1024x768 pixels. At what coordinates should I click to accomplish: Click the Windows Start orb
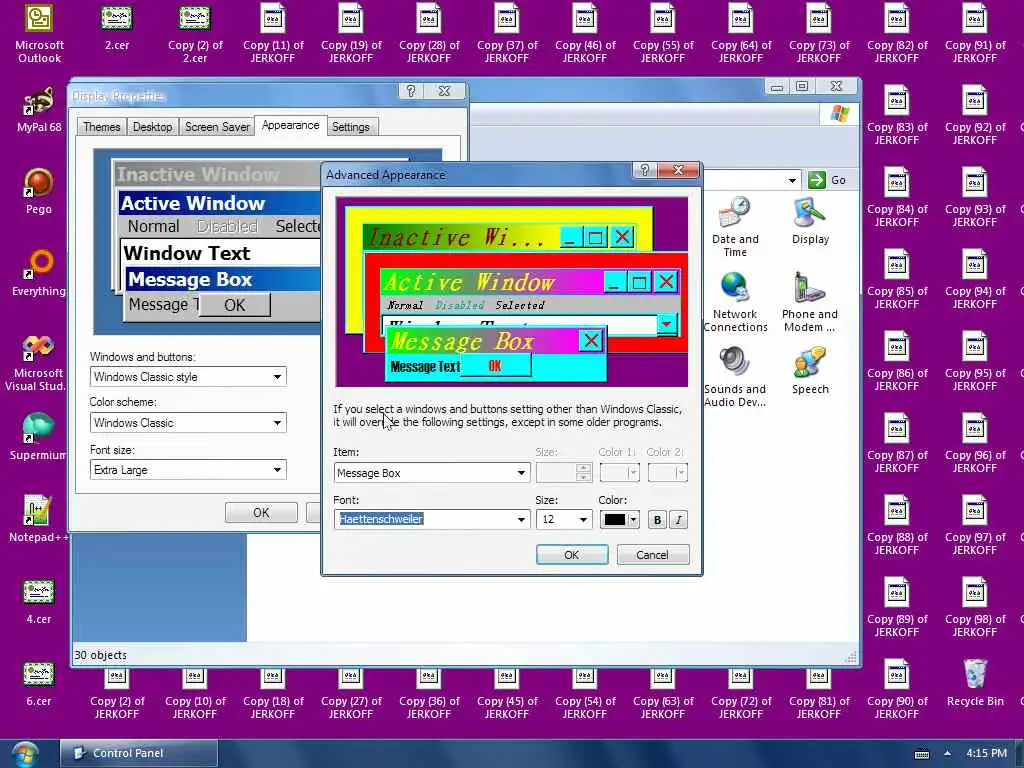(x=24, y=754)
